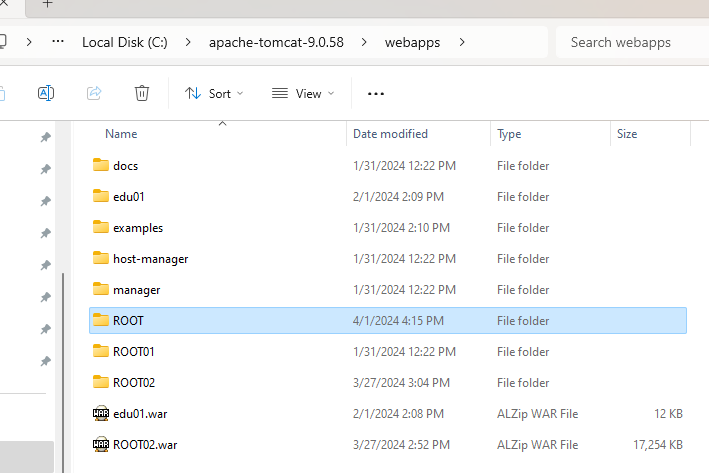Click the Rename toolbar icon
The height and width of the screenshot is (473, 709).
click(x=46, y=93)
